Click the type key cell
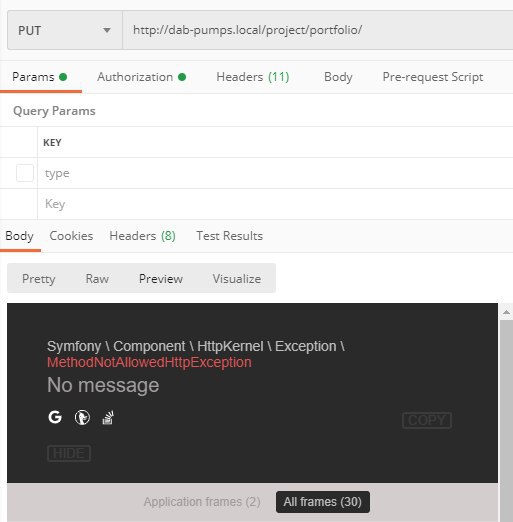513x522 pixels. click(275, 173)
